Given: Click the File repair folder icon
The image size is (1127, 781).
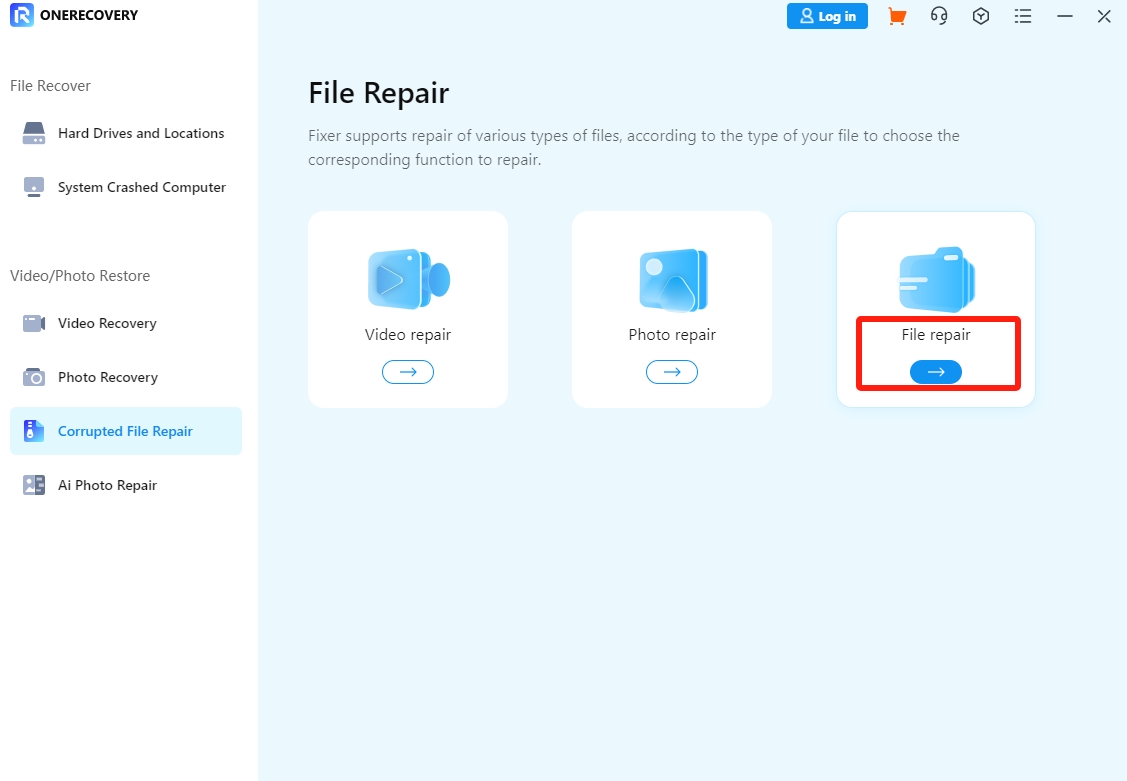Looking at the screenshot, I should click(937, 279).
